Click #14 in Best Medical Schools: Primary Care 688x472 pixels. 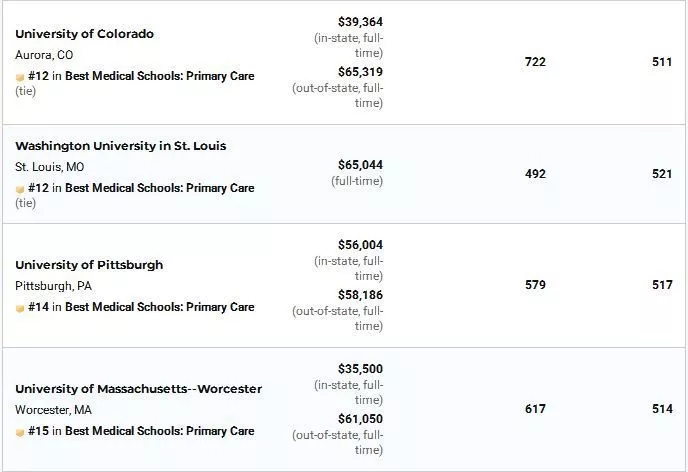[x=141, y=307]
